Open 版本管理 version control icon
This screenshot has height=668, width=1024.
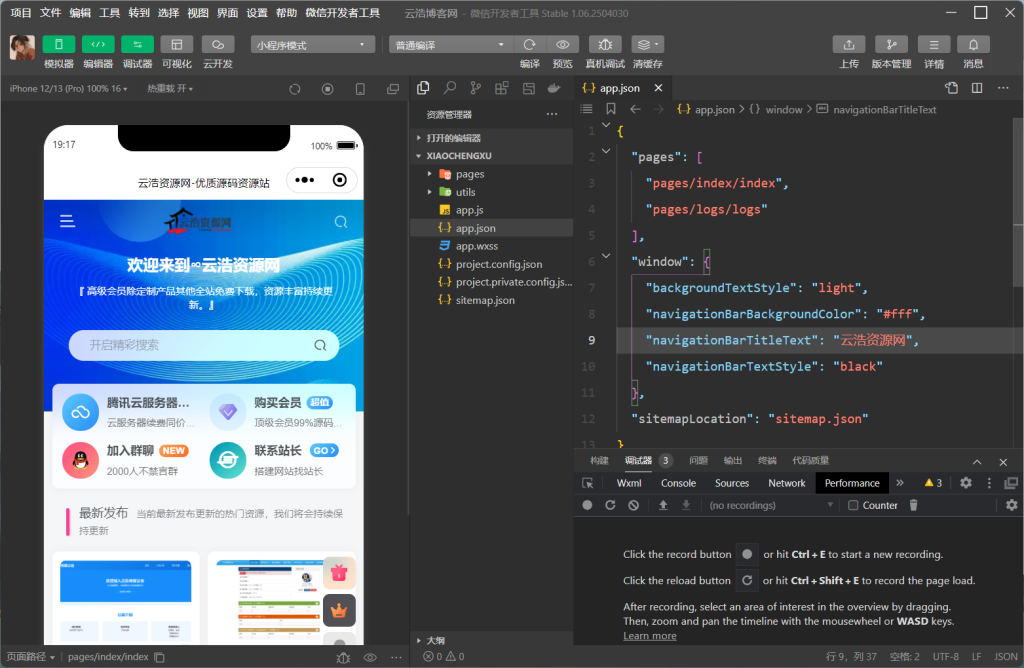click(891, 45)
